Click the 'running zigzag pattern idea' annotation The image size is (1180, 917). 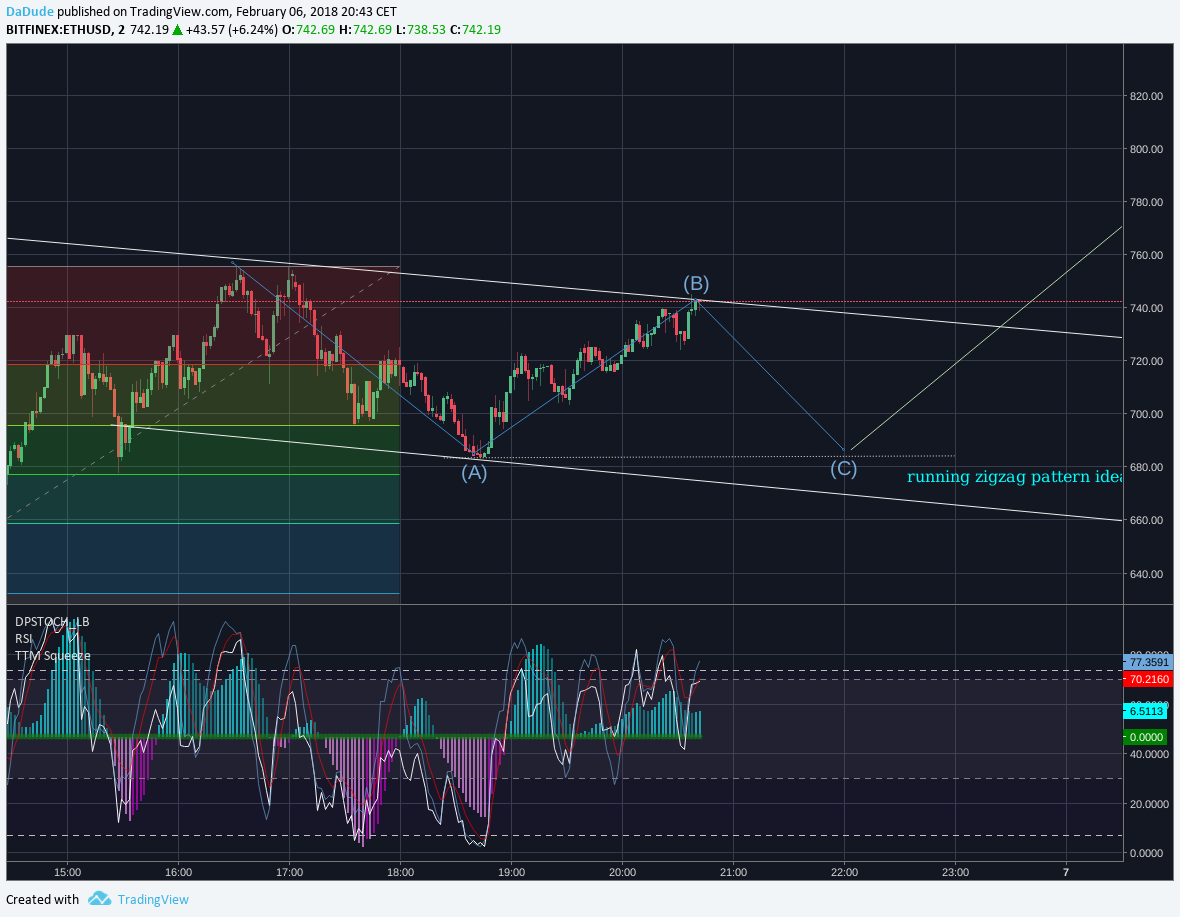coord(1014,477)
